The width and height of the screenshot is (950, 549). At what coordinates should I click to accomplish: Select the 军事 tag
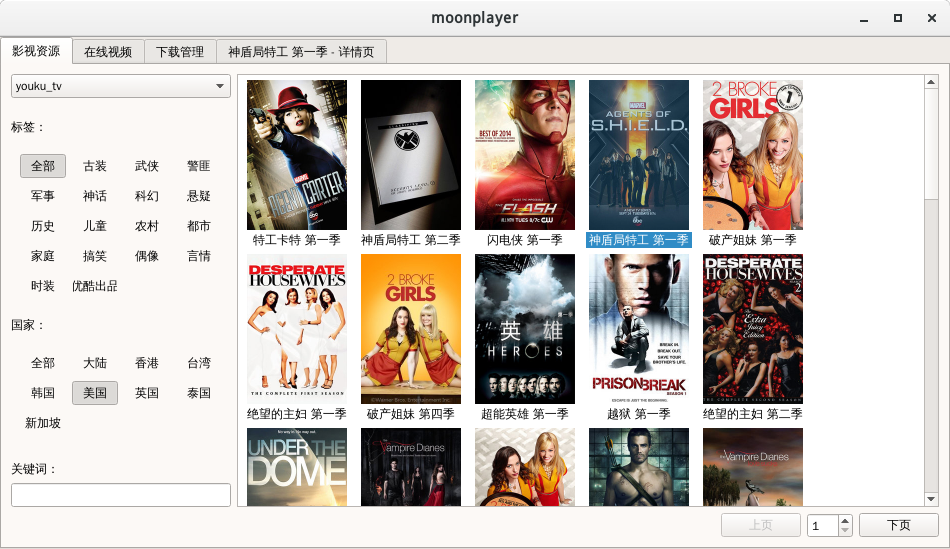click(x=43, y=196)
